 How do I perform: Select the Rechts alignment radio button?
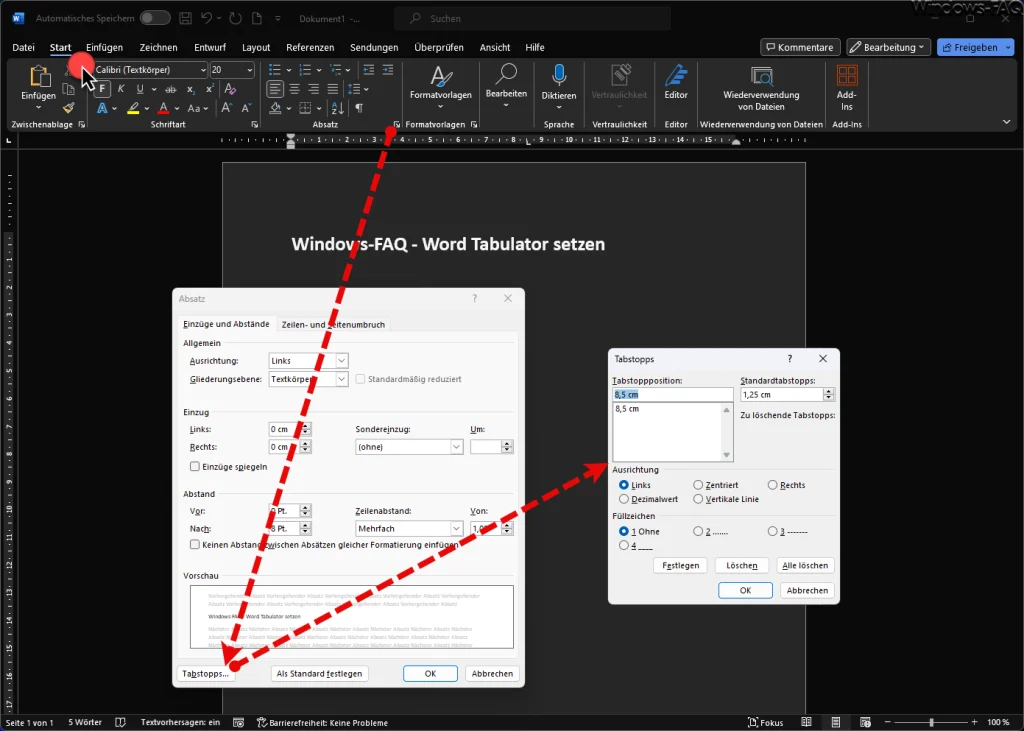pos(773,485)
